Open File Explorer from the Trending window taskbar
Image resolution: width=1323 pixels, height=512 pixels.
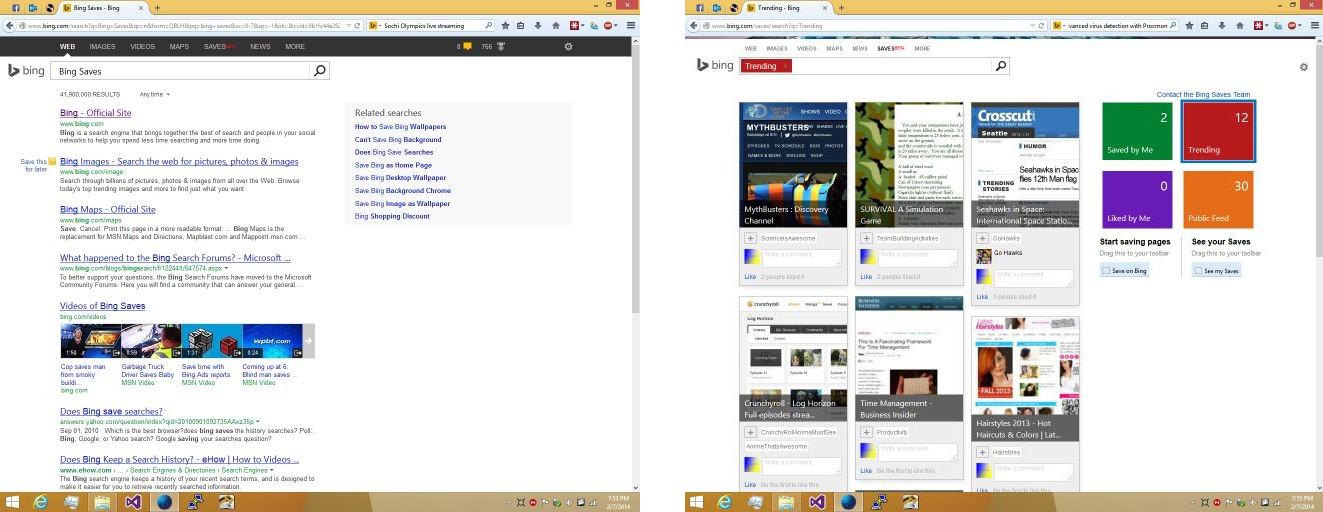[x=786, y=502]
